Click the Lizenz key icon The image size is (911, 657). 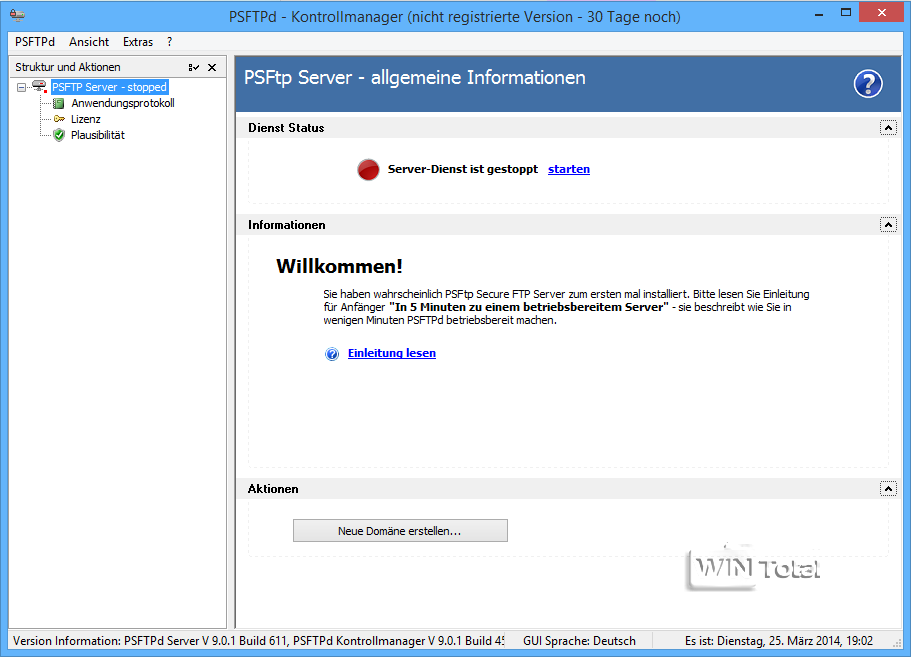(59, 119)
